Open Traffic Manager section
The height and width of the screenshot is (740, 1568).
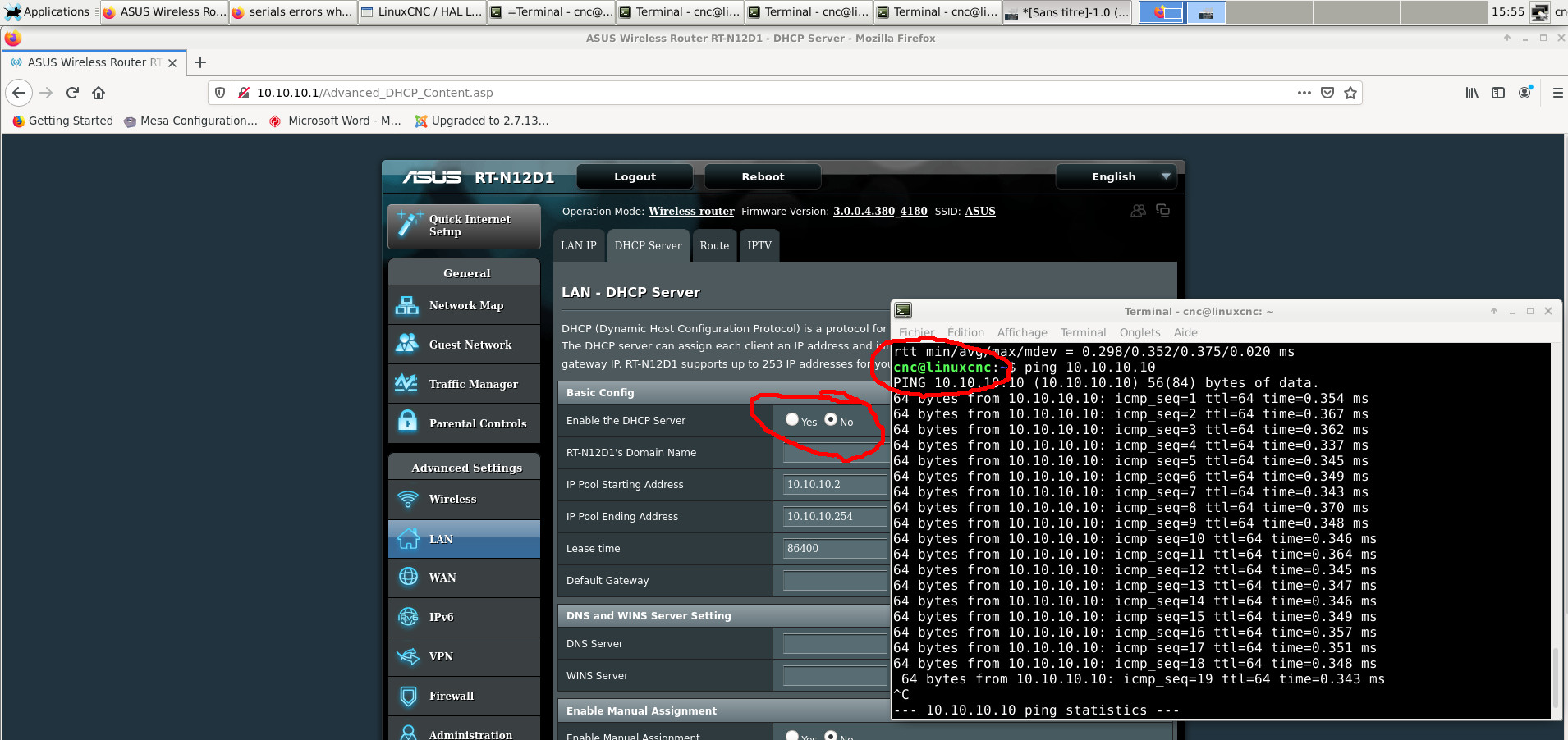coord(464,384)
